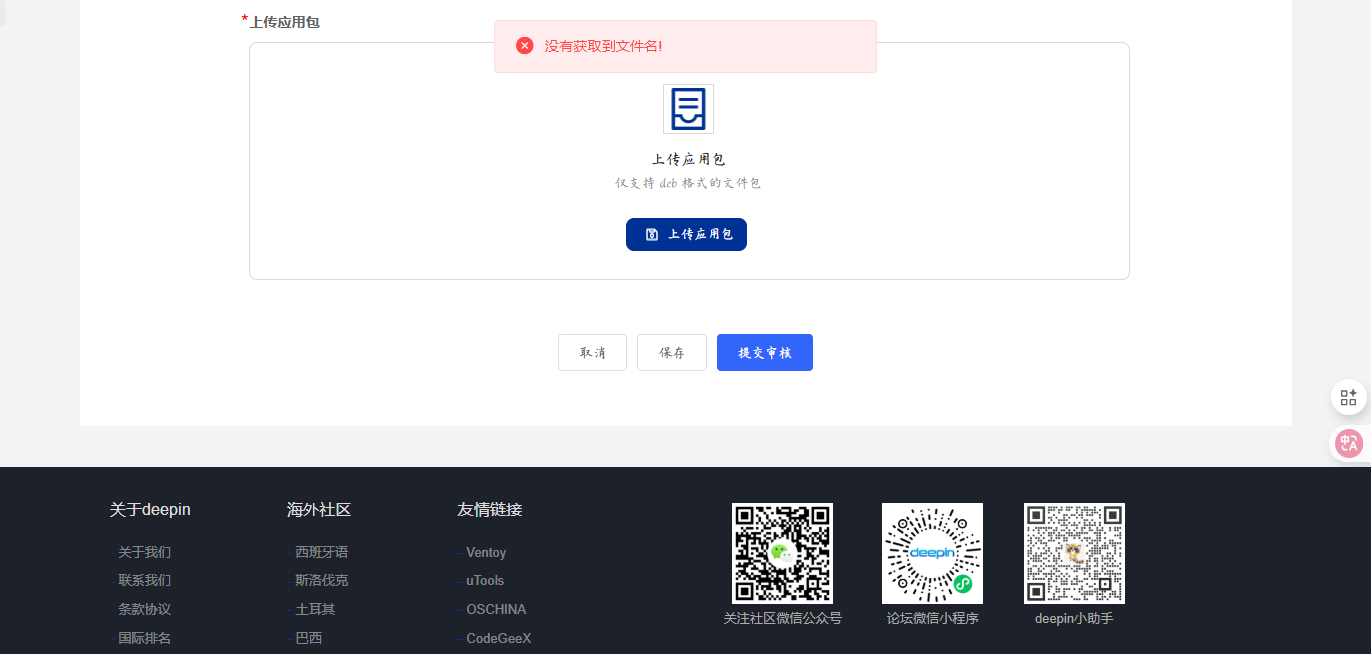1371x654 pixels.
Task: Click the 海外社区 footer heading
Action: coord(319,510)
